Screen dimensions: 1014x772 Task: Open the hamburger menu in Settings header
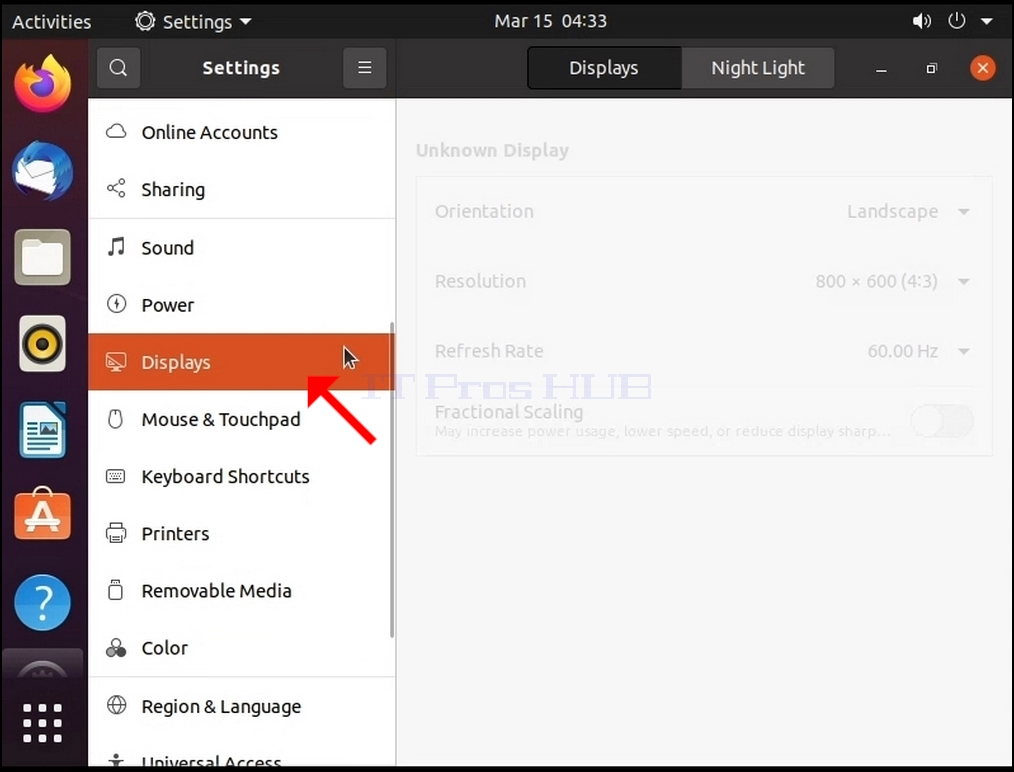pyautogui.click(x=365, y=67)
